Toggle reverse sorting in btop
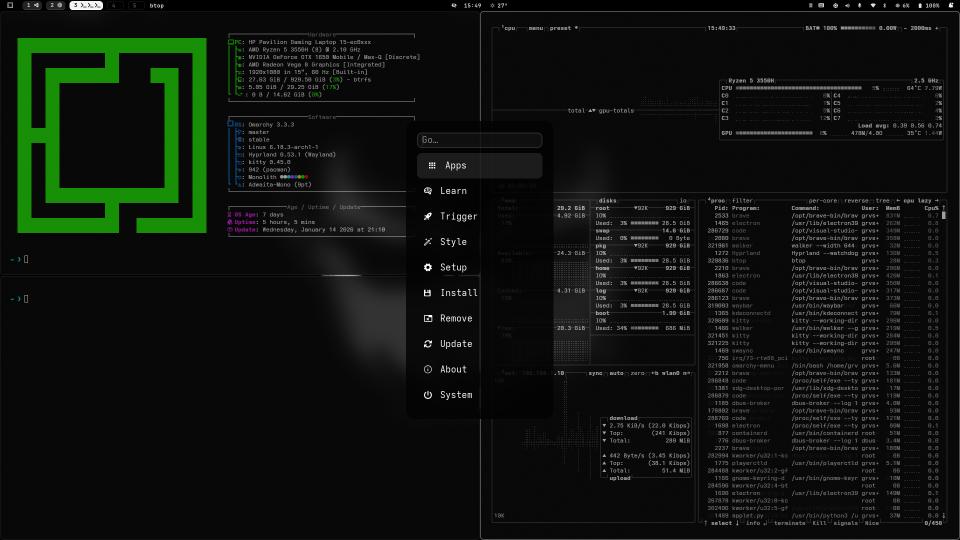 click(x=856, y=201)
